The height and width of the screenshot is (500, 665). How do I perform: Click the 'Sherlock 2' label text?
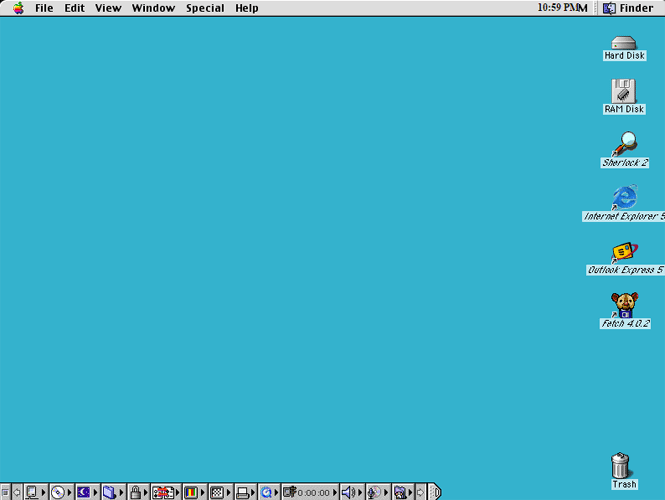coord(625,163)
